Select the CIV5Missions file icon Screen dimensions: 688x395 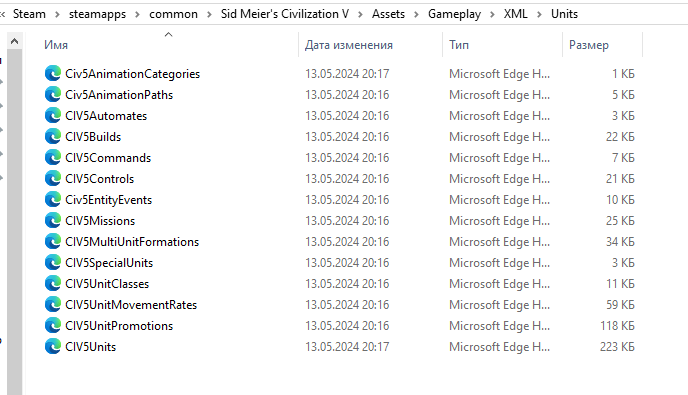point(53,221)
